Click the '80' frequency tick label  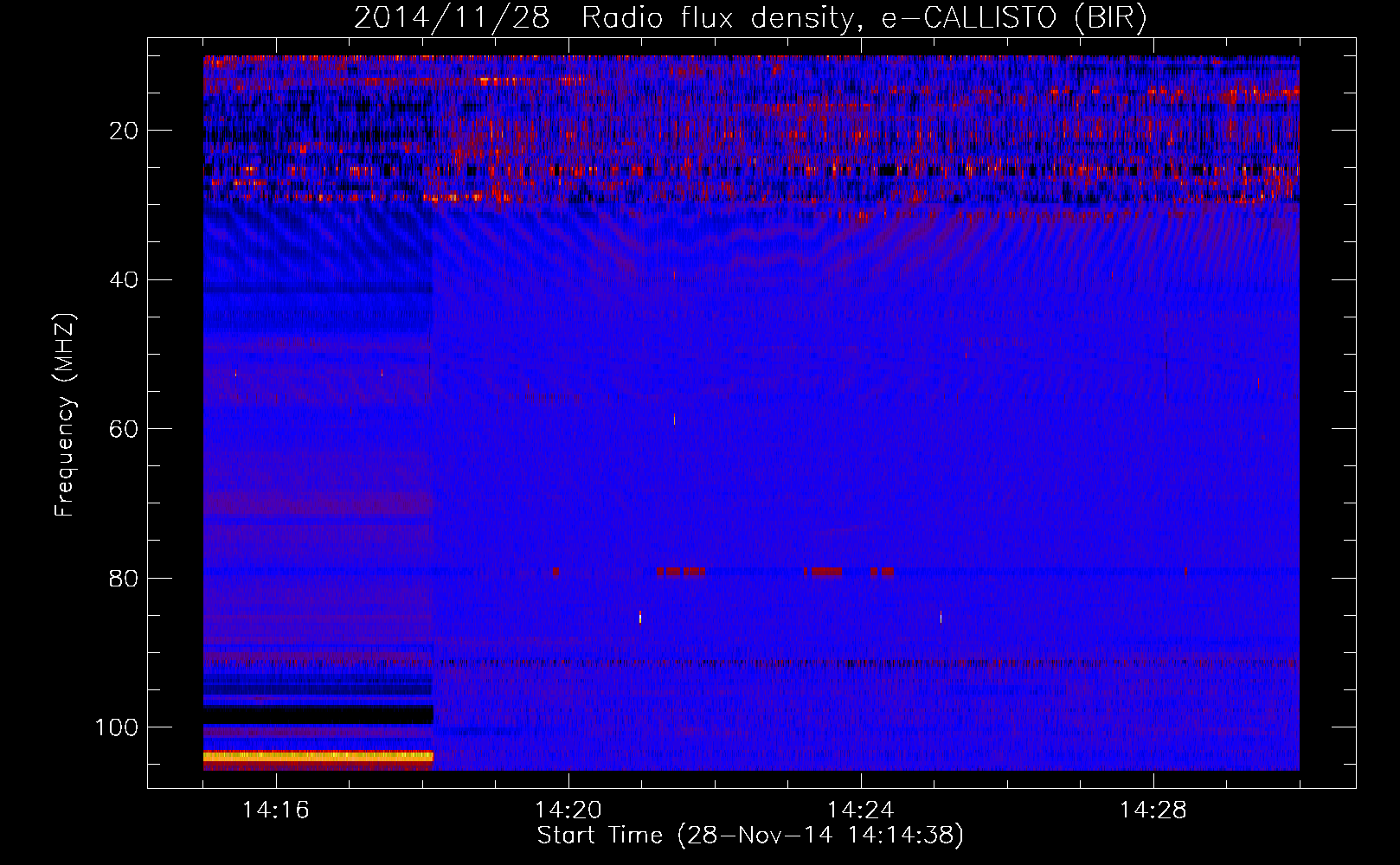click(x=125, y=578)
